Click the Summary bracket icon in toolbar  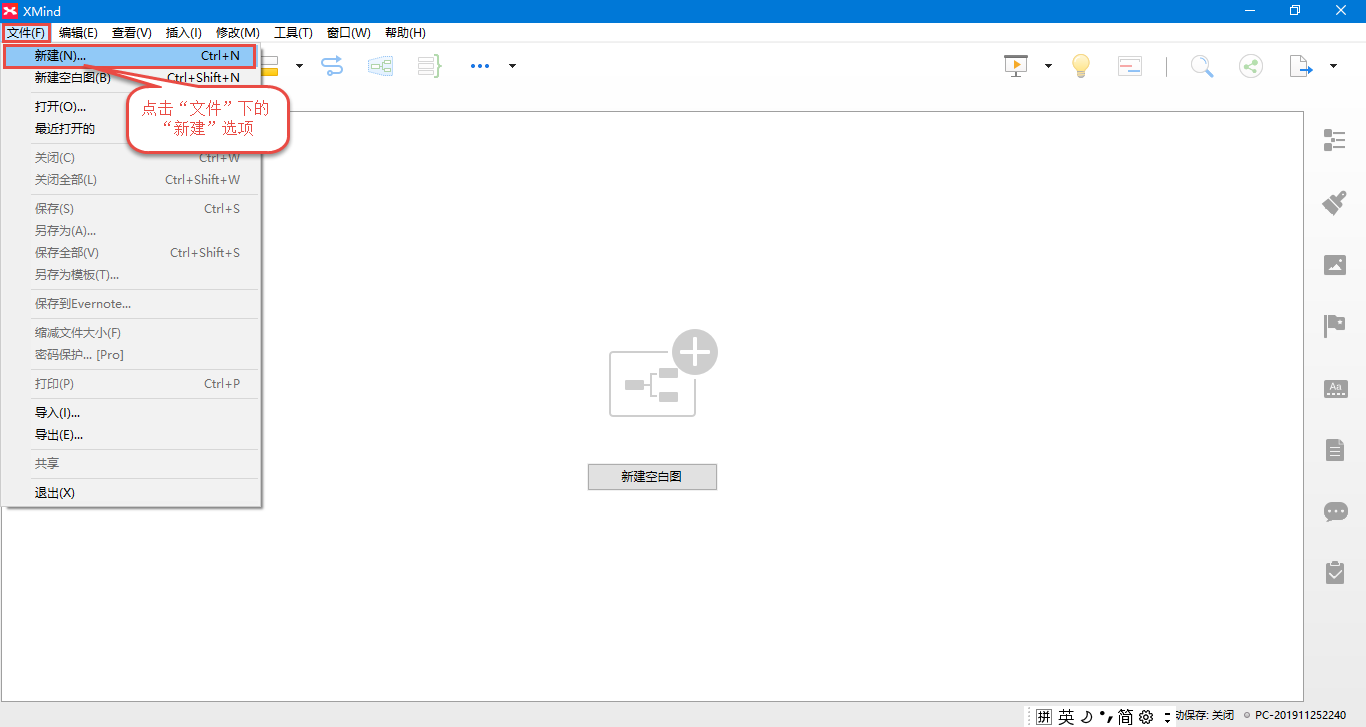click(x=429, y=66)
